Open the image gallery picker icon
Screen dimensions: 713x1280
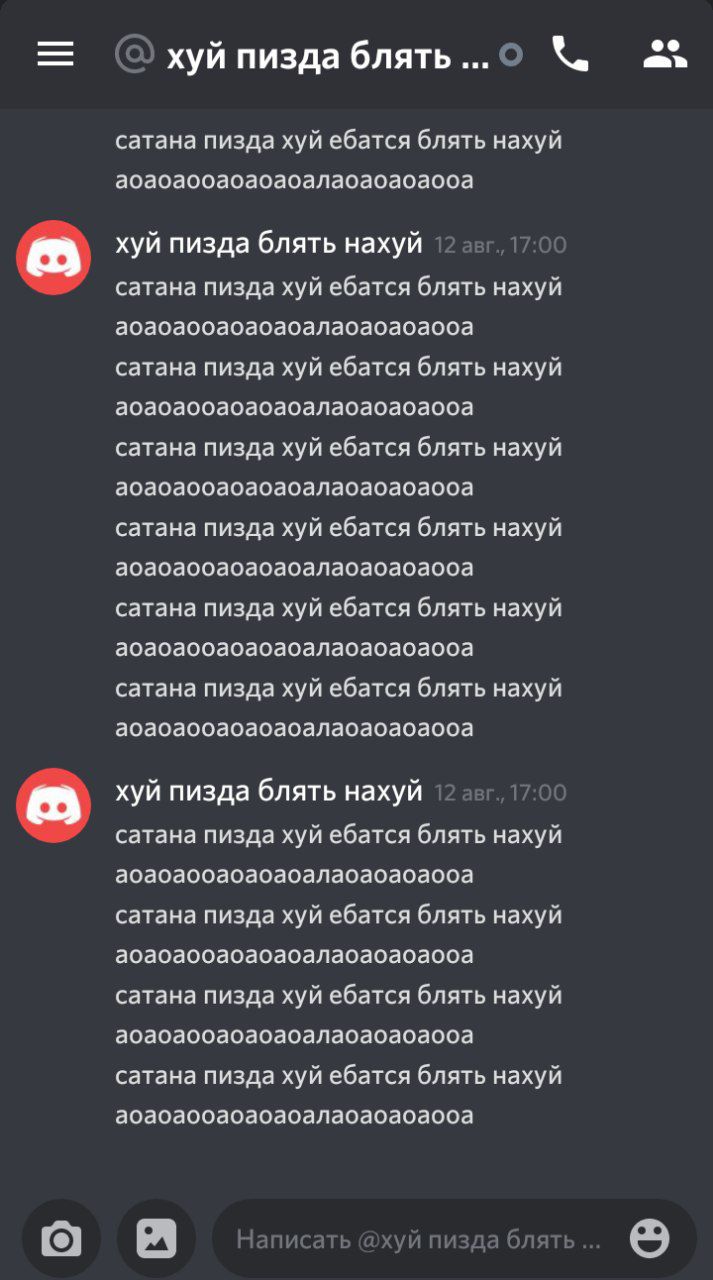156,1239
